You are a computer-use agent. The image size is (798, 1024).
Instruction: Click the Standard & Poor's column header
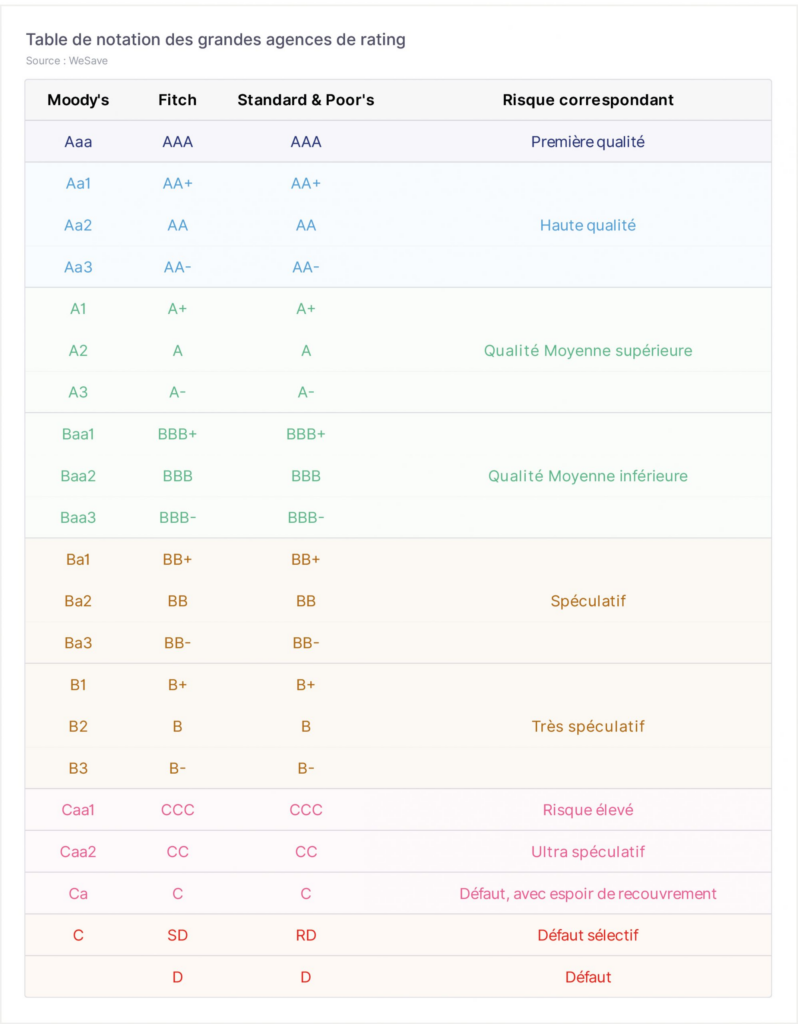[x=306, y=100]
